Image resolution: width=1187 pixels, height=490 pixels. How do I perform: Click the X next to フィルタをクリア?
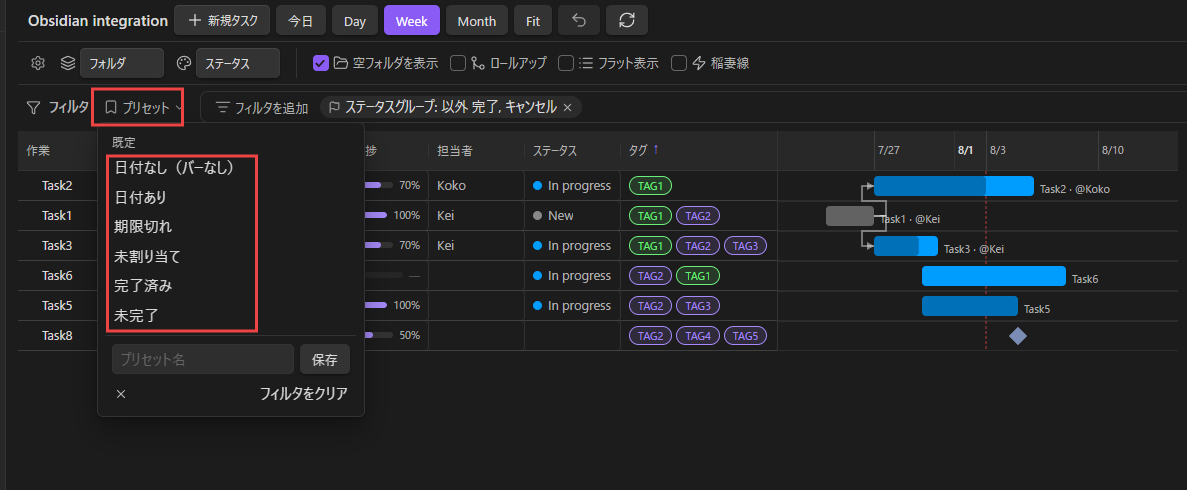coord(121,394)
